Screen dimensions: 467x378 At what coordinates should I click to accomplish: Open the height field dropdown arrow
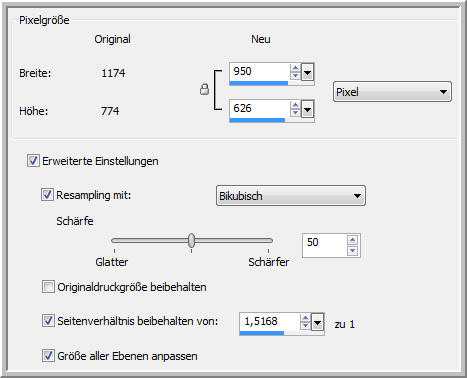(x=307, y=109)
